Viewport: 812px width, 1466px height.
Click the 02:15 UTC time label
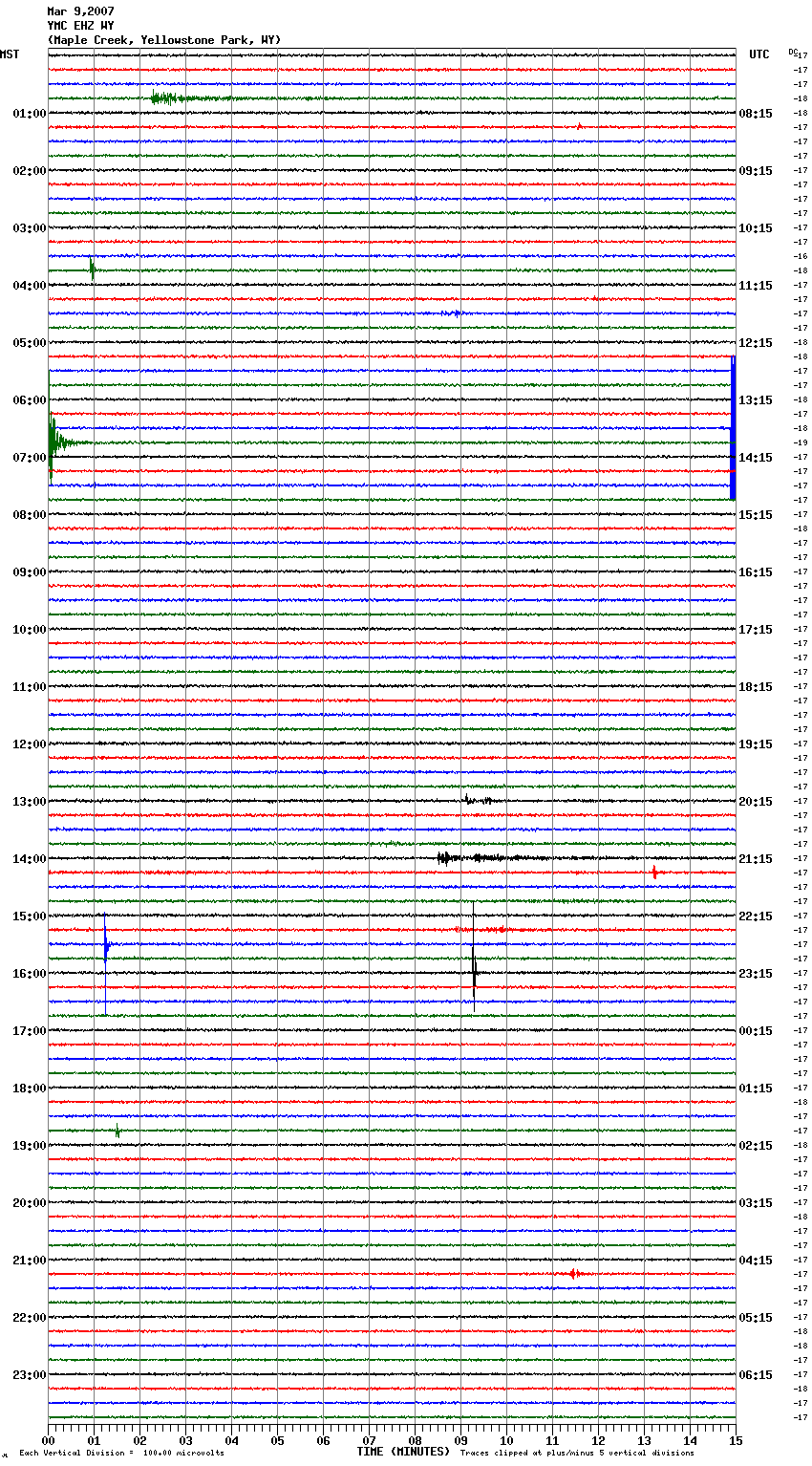pos(756,1146)
